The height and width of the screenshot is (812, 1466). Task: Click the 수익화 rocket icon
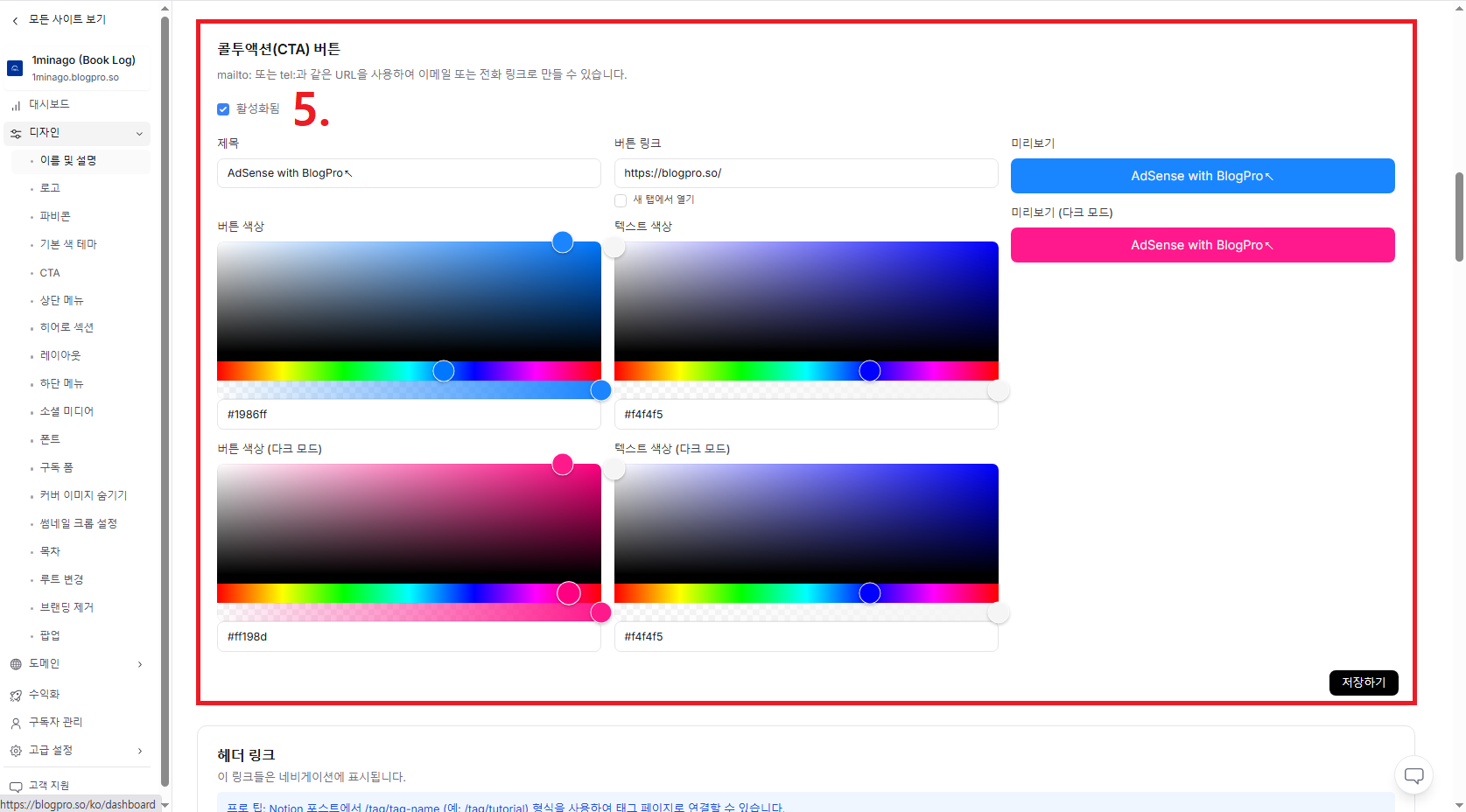(16, 695)
